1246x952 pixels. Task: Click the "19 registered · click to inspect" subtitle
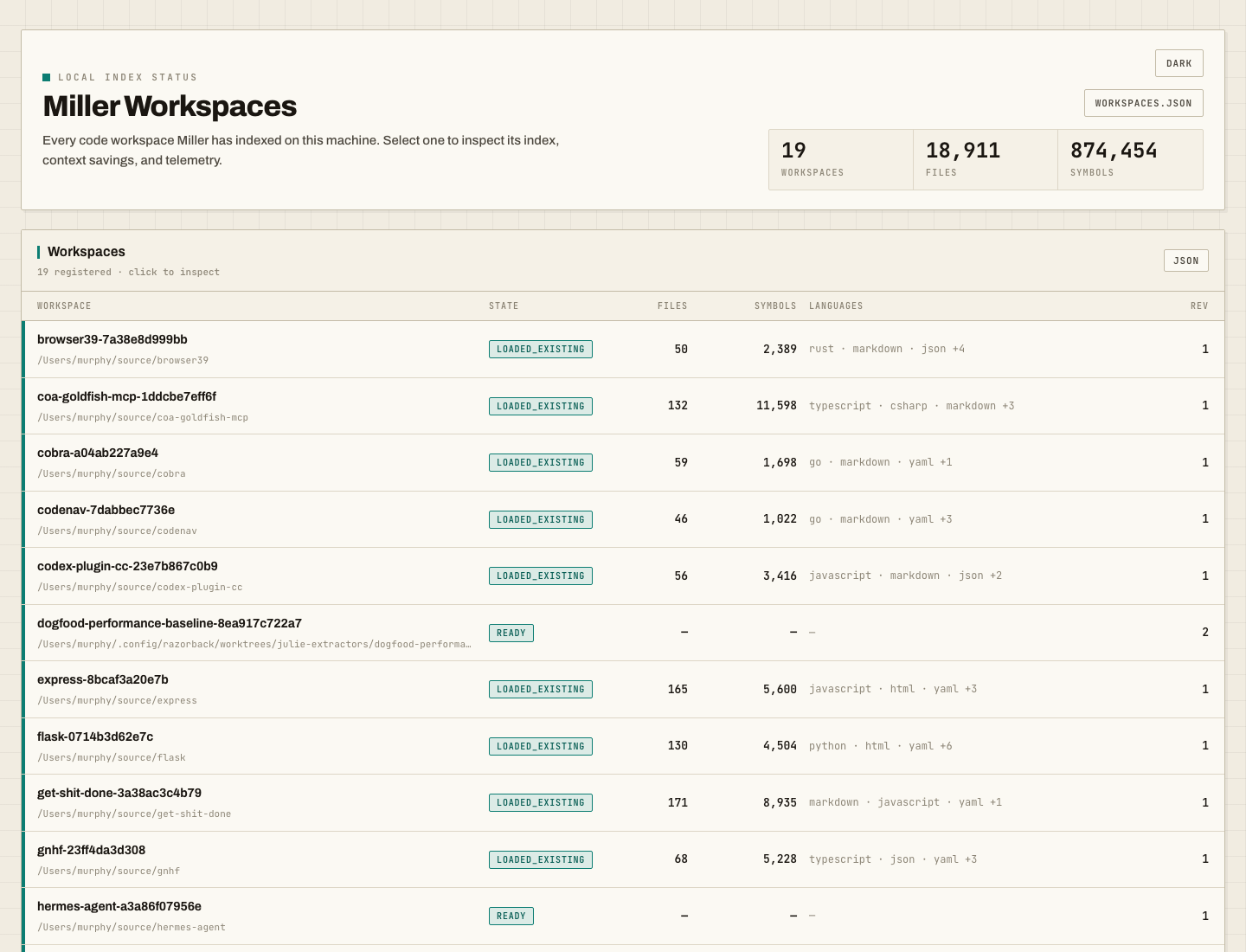click(x=128, y=273)
